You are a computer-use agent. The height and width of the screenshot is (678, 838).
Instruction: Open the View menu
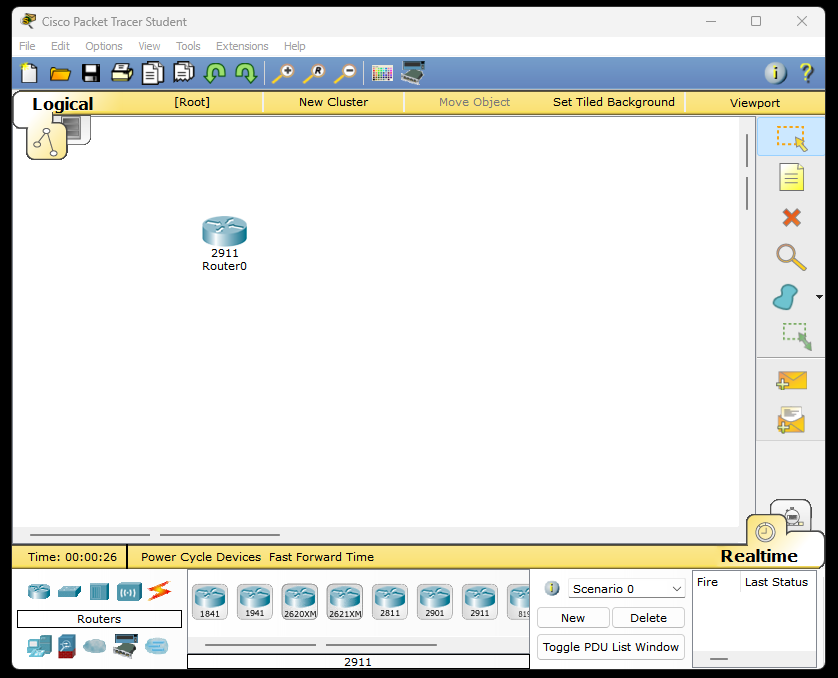click(149, 46)
